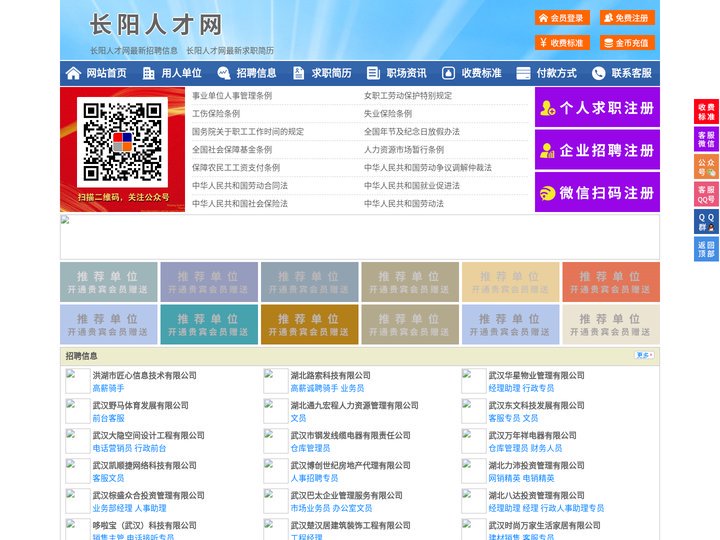The width and height of the screenshot is (720, 540).
Task: Click the 免费注册 register button
Action: point(627,18)
